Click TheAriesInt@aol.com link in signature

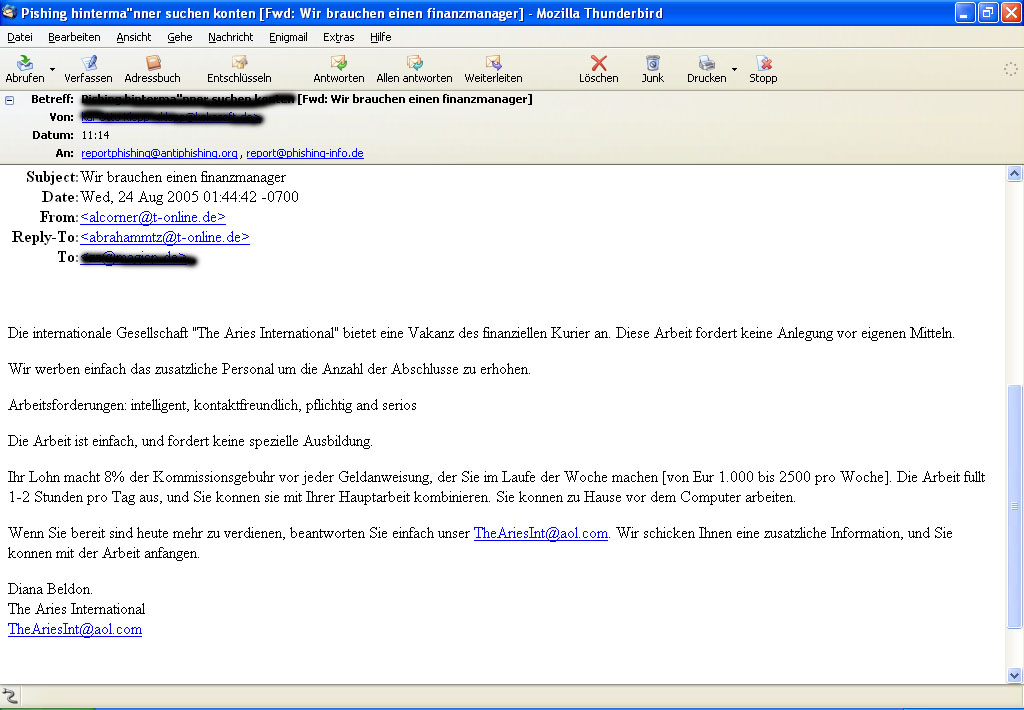tap(75, 629)
